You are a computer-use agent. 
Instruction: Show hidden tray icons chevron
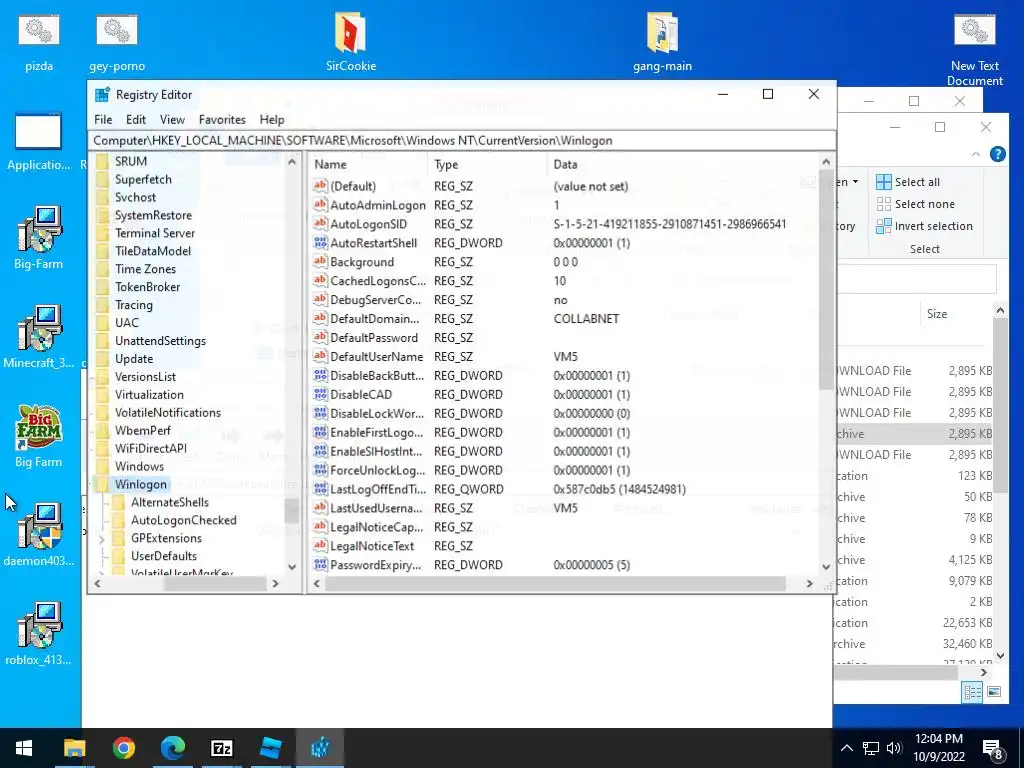click(846, 748)
